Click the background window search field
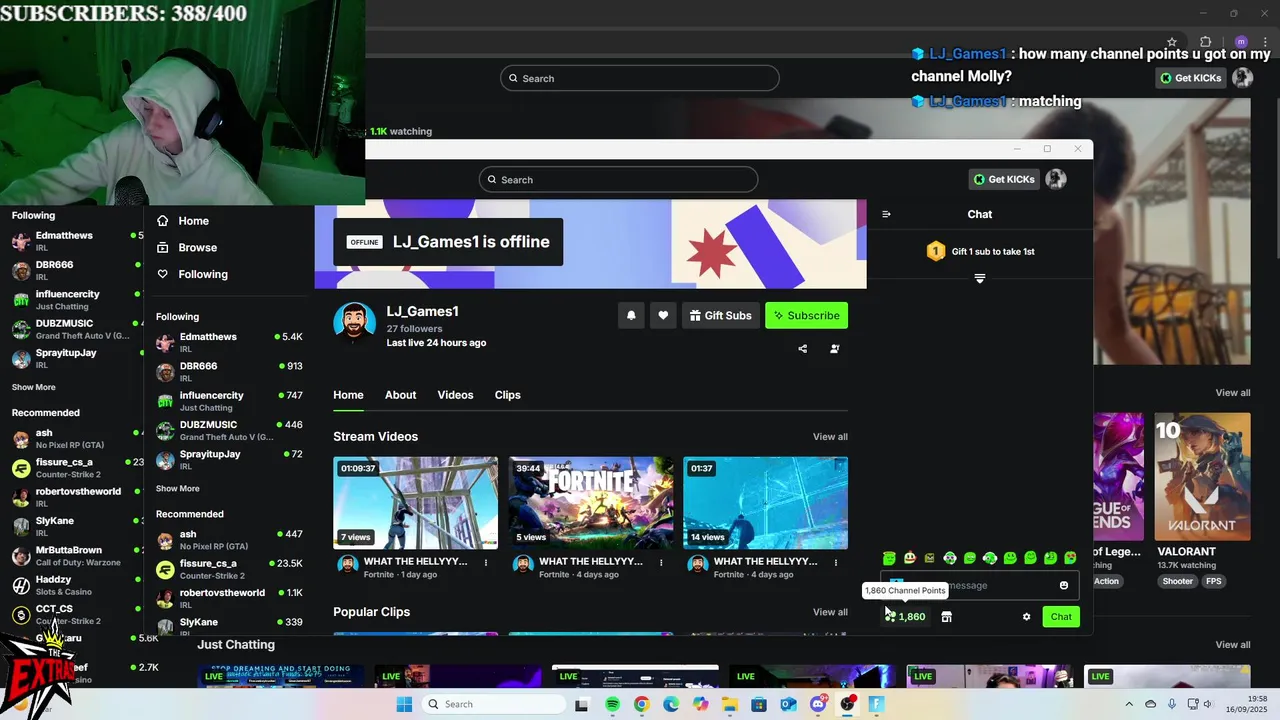Viewport: 1280px width, 720px height. [640, 78]
